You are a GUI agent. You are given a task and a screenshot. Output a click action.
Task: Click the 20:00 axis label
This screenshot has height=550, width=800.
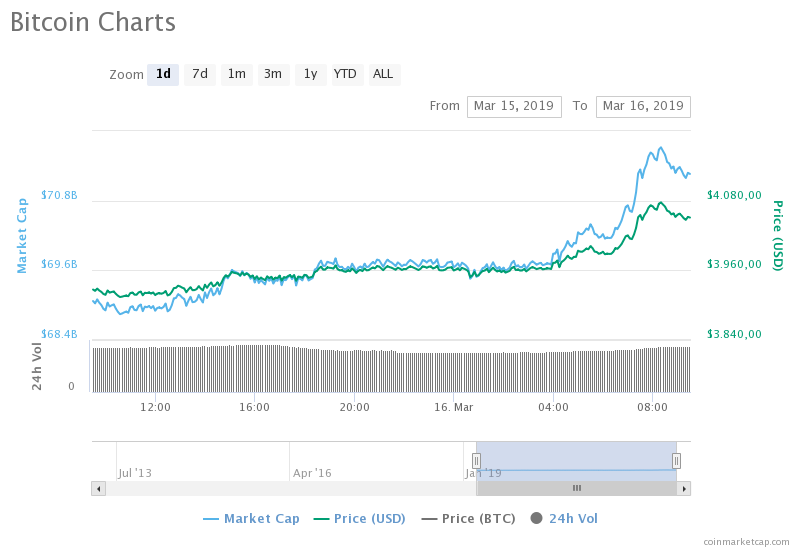[x=355, y=407]
